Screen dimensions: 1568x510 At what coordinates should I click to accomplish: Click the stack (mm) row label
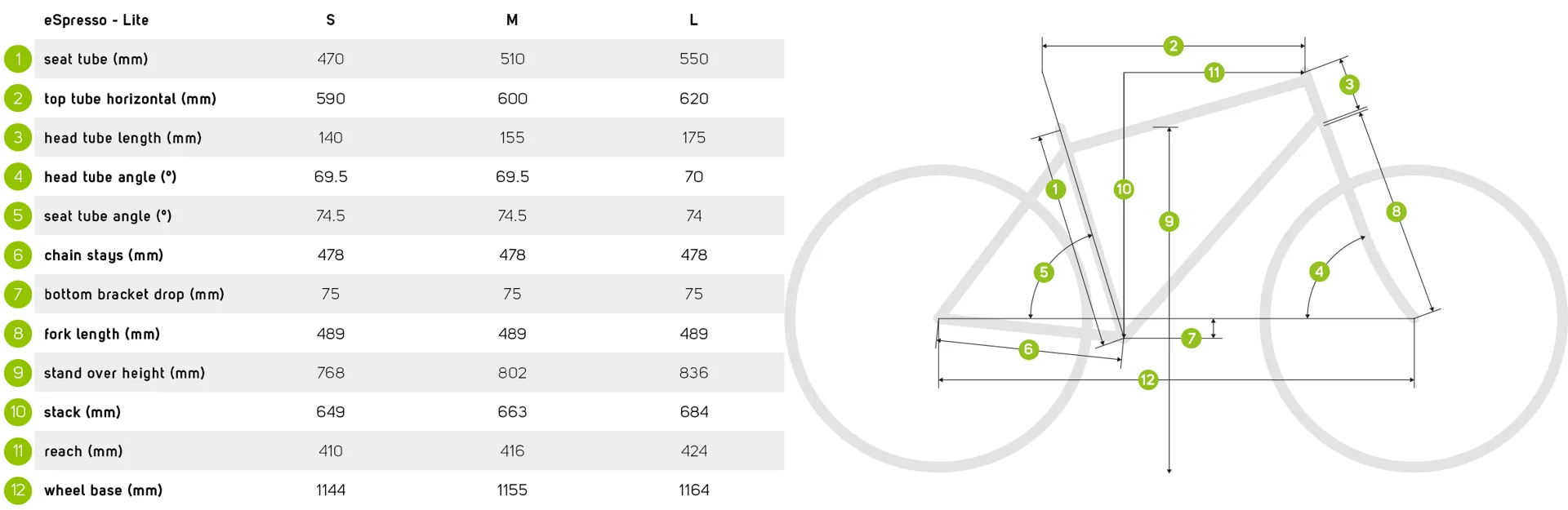click(x=82, y=412)
